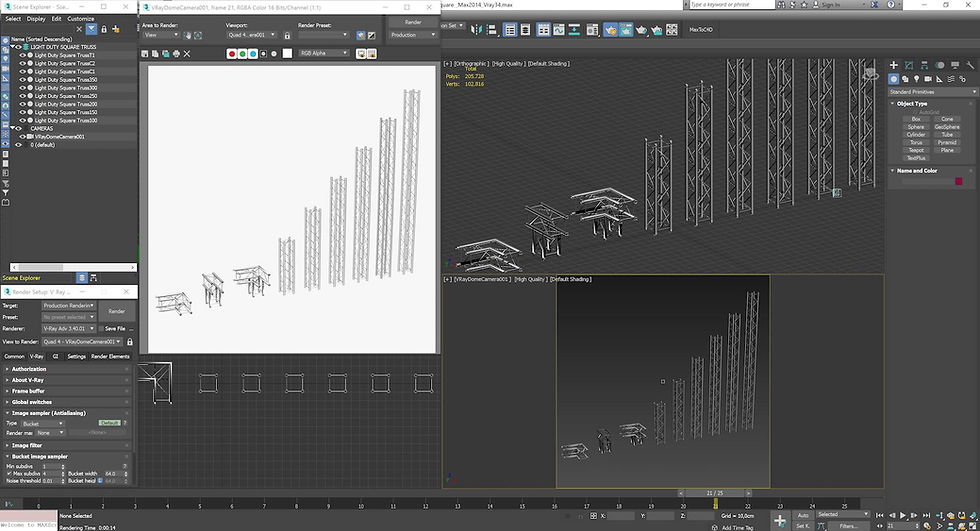Click the Render button in Render Setup

coord(116,311)
